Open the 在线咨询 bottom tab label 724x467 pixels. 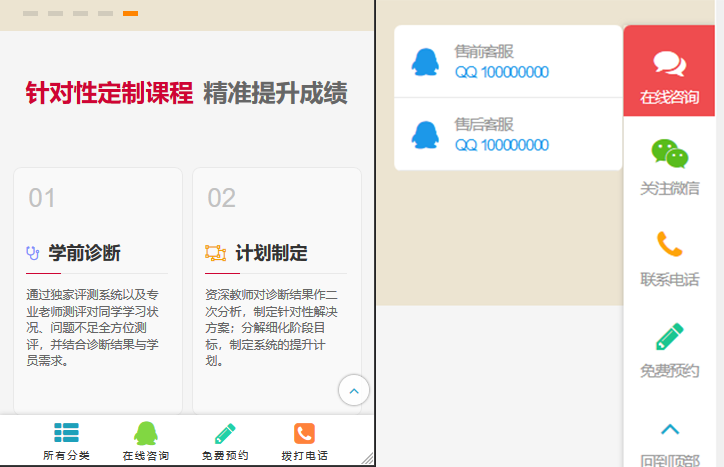pyautogui.click(x=146, y=455)
